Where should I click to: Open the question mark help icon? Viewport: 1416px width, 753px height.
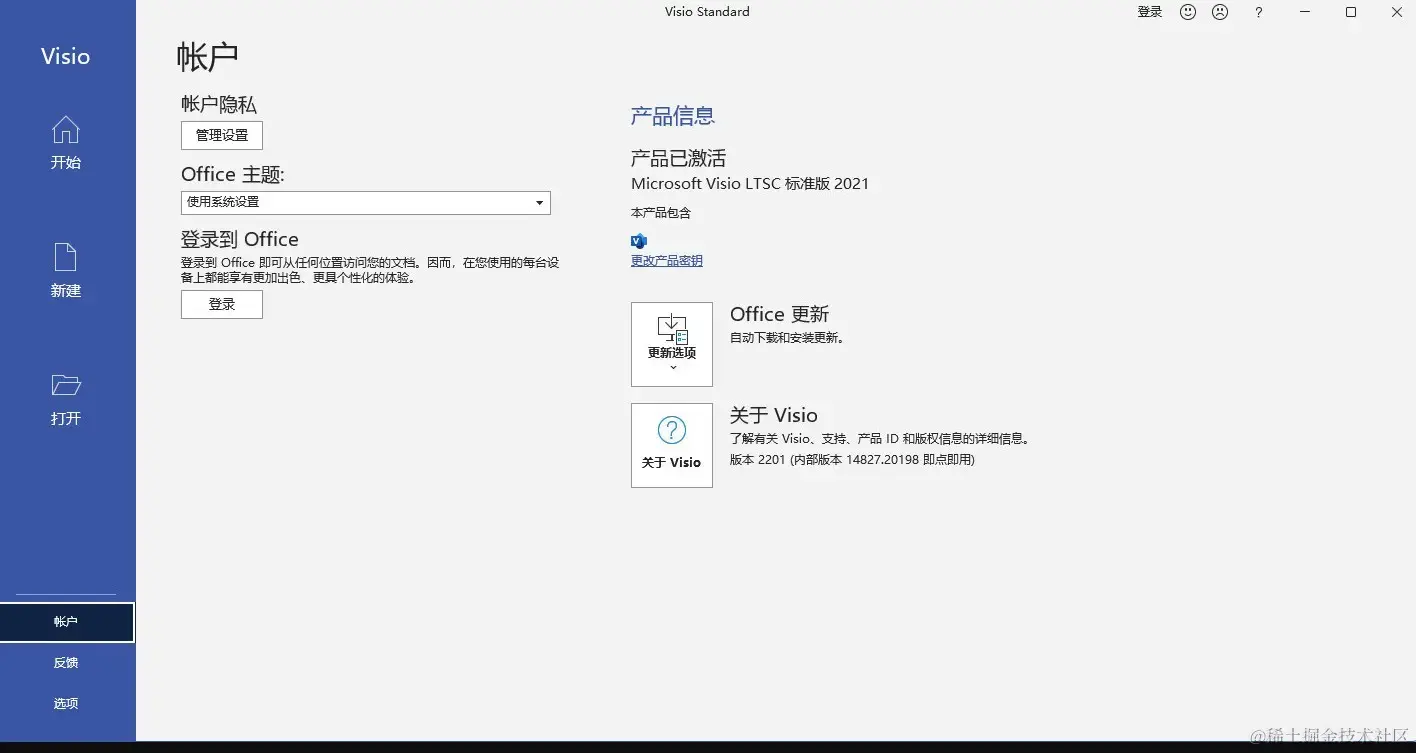click(1259, 12)
